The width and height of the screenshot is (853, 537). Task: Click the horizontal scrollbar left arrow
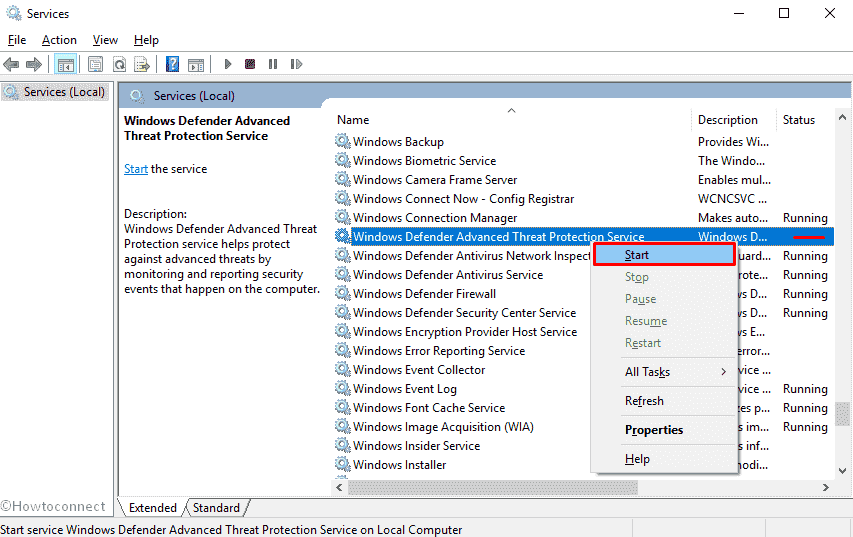339,487
